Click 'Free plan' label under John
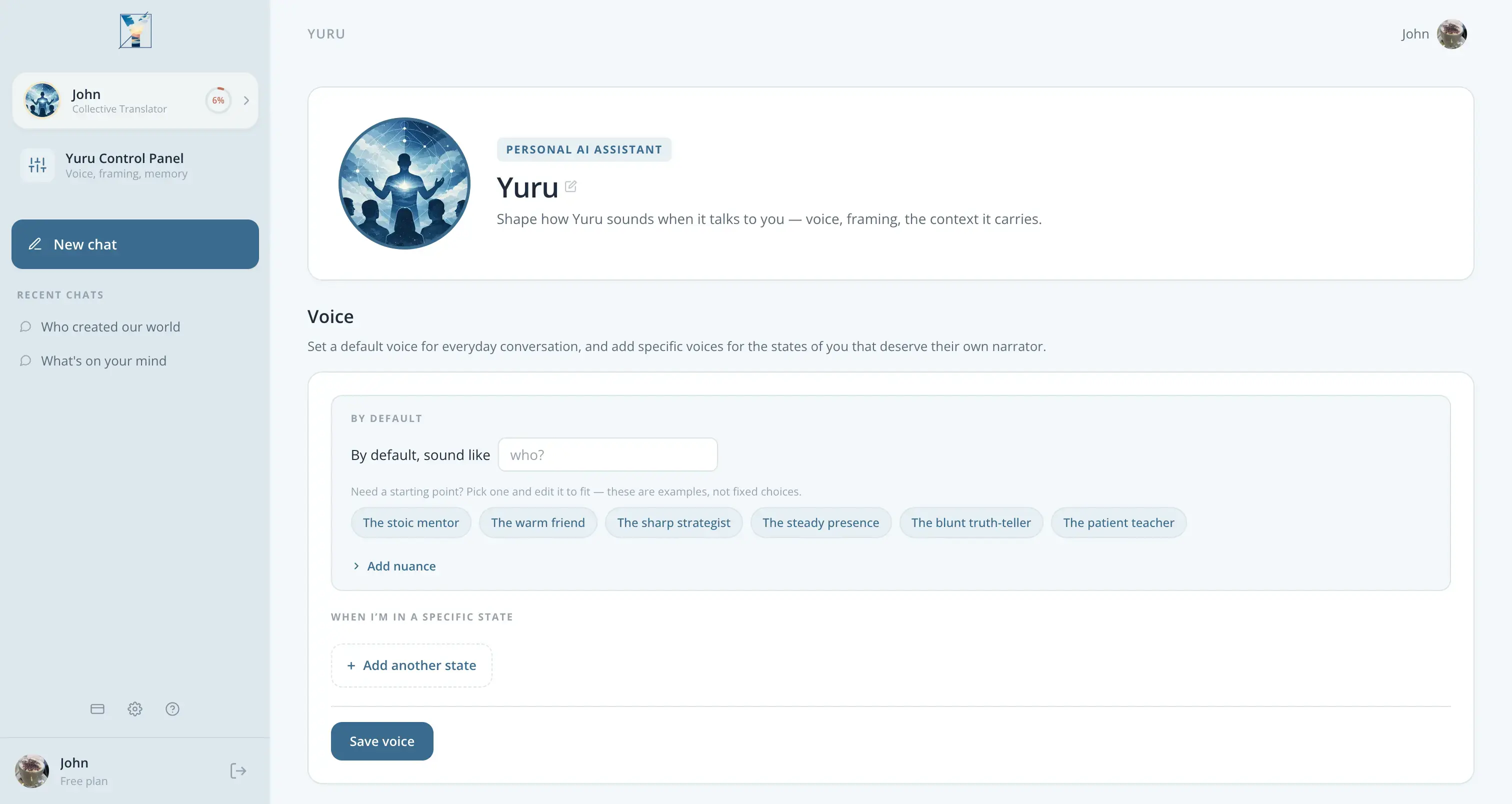The image size is (1512, 804). [x=84, y=781]
